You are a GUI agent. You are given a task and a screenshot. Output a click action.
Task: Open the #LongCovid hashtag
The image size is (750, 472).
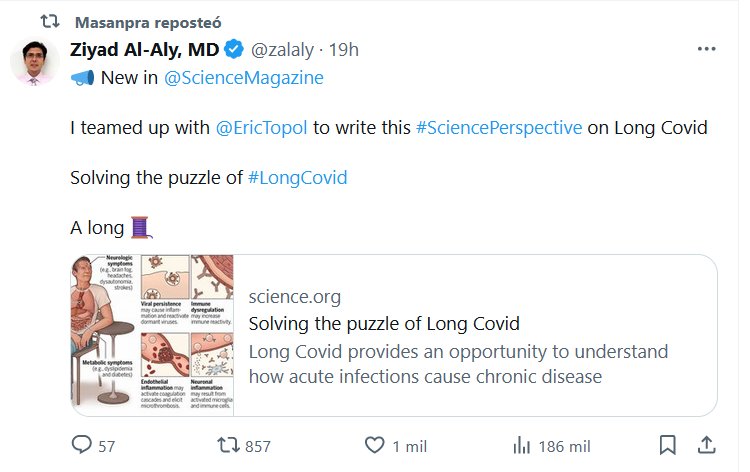tap(297, 178)
